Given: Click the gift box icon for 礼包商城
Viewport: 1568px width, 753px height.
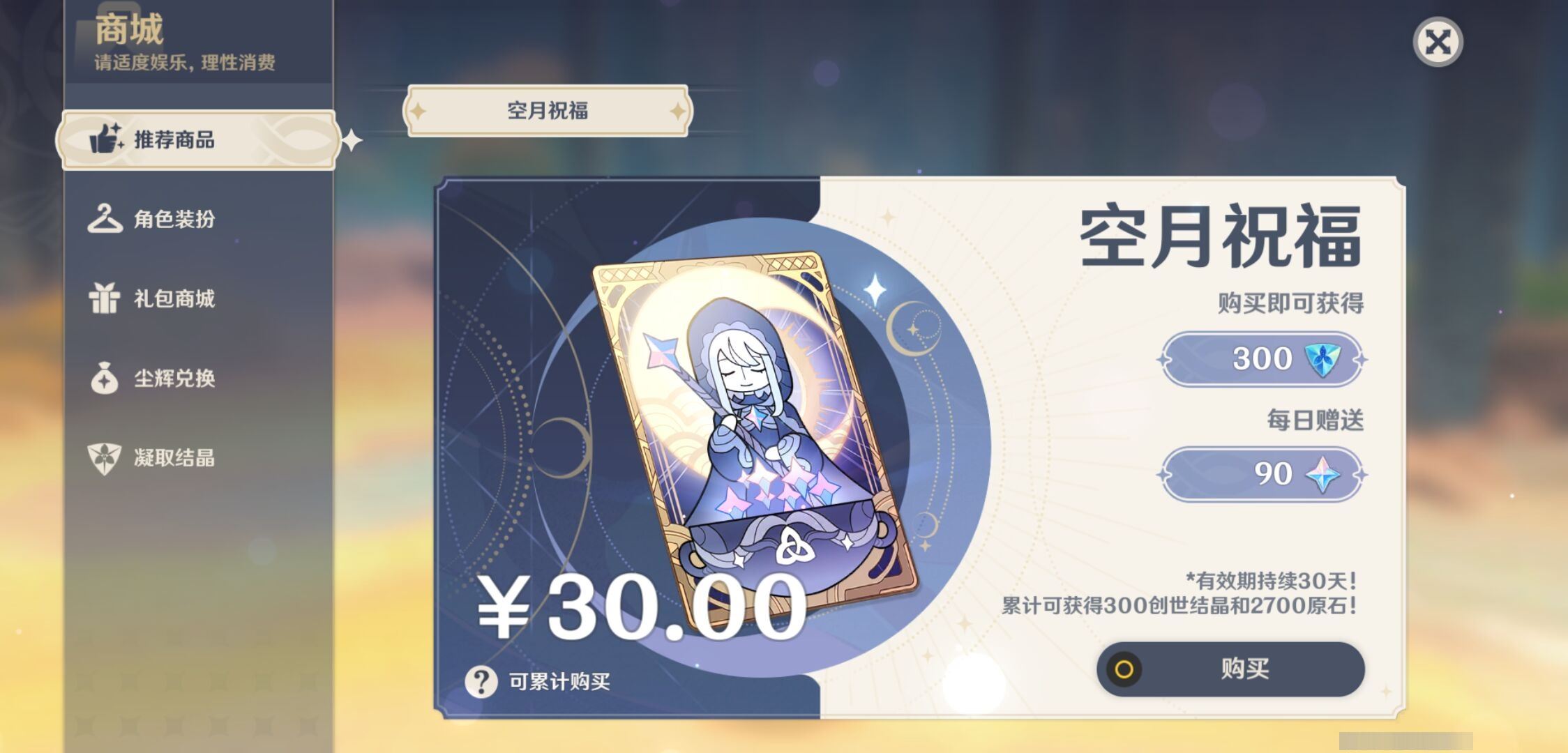Looking at the screenshot, I should (x=105, y=298).
